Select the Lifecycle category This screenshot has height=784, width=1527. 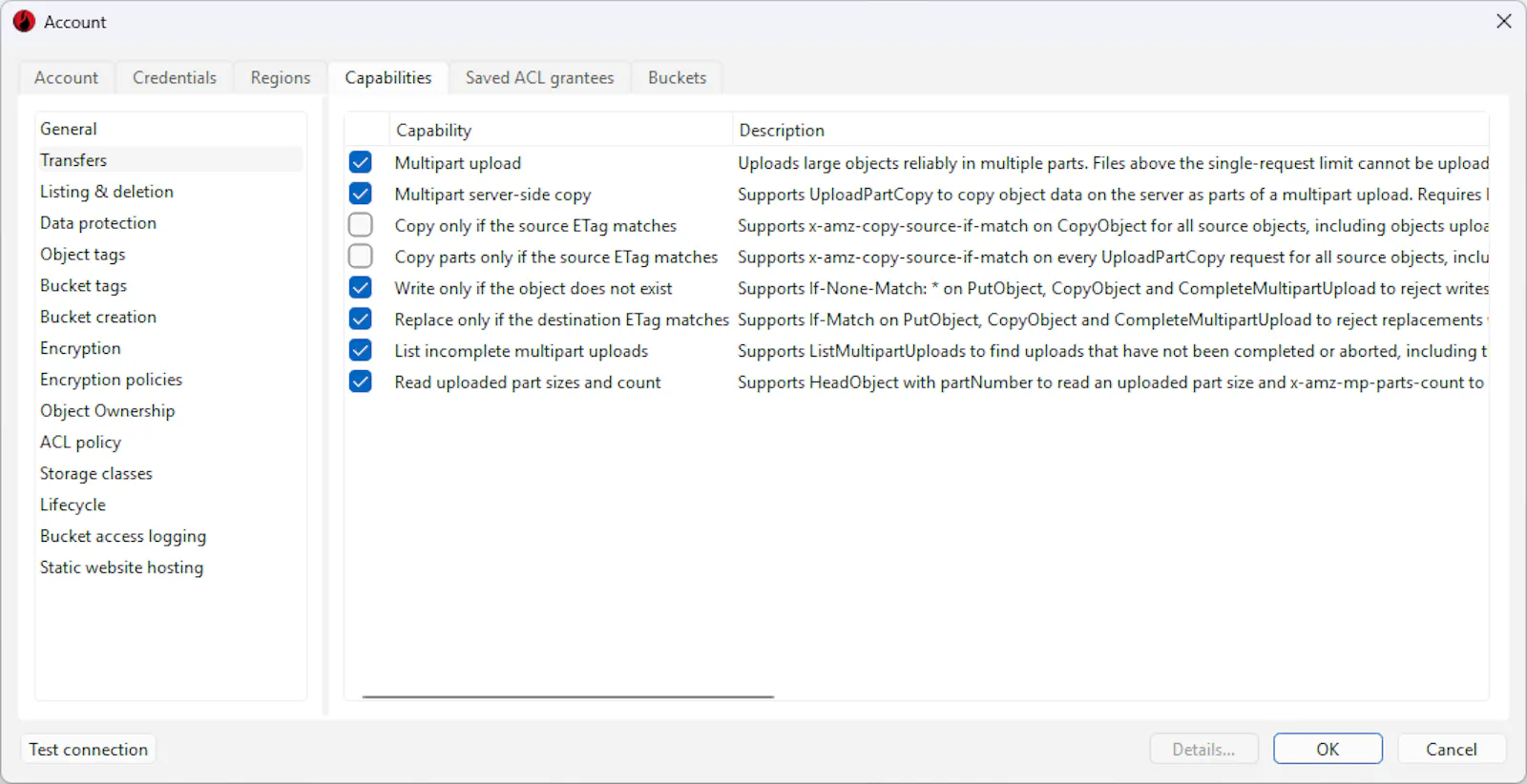pos(170,505)
